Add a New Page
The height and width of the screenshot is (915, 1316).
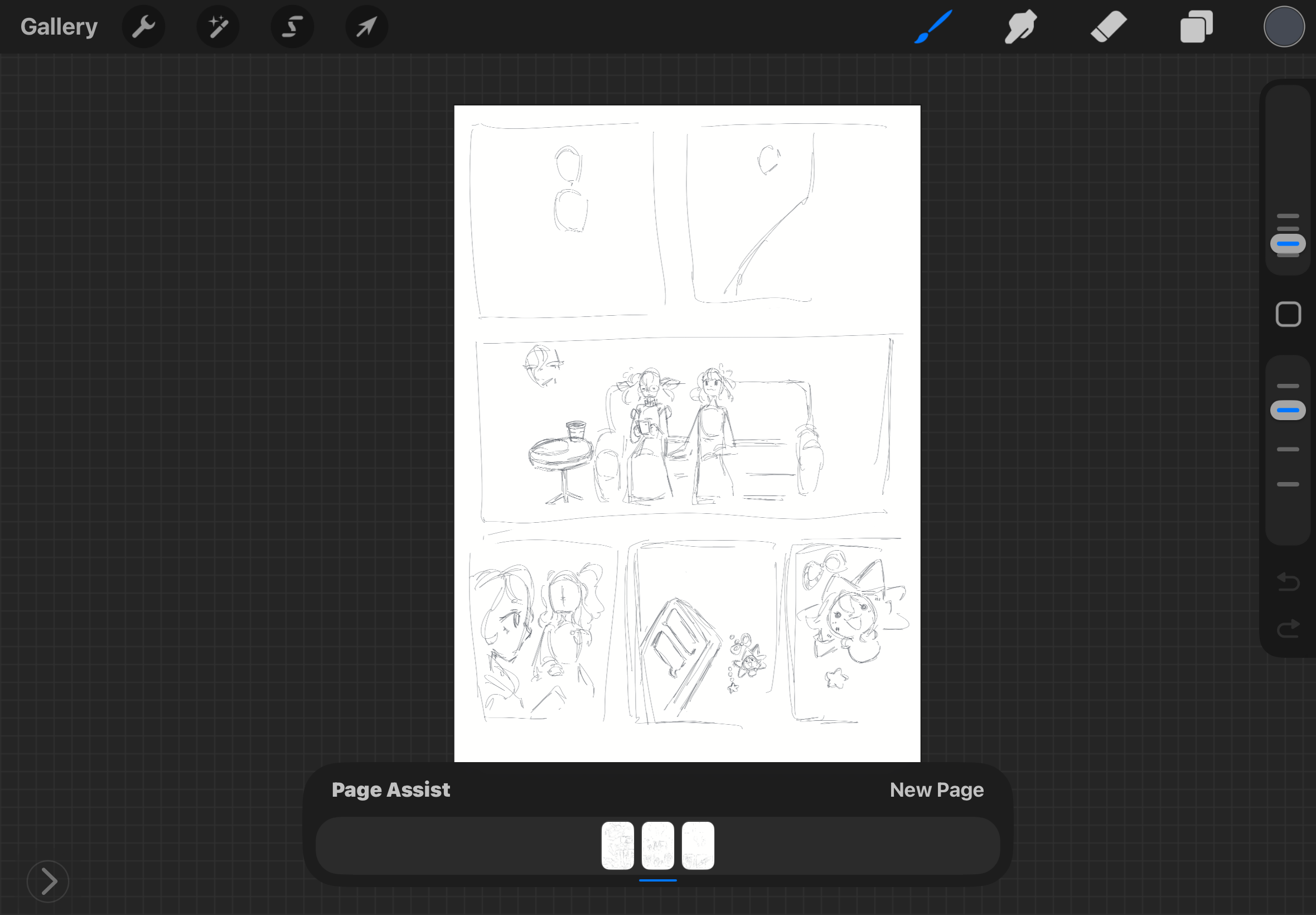[x=936, y=790]
